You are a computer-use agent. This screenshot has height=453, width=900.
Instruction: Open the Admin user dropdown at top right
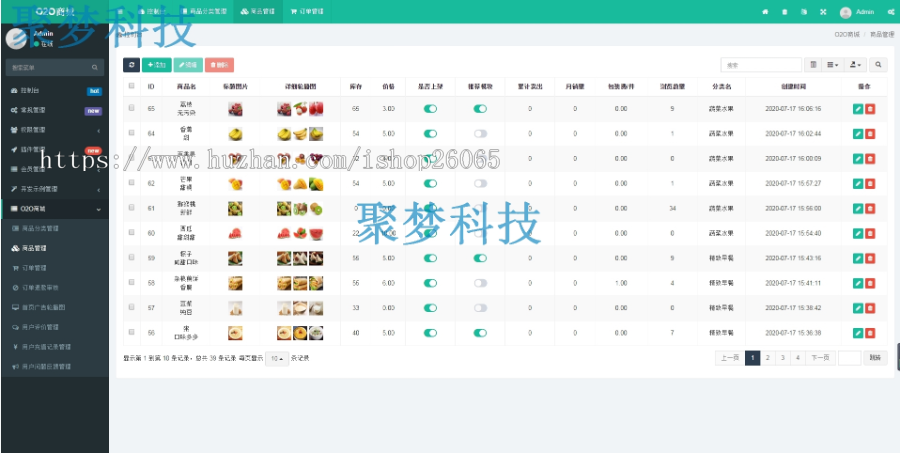[857, 12]
